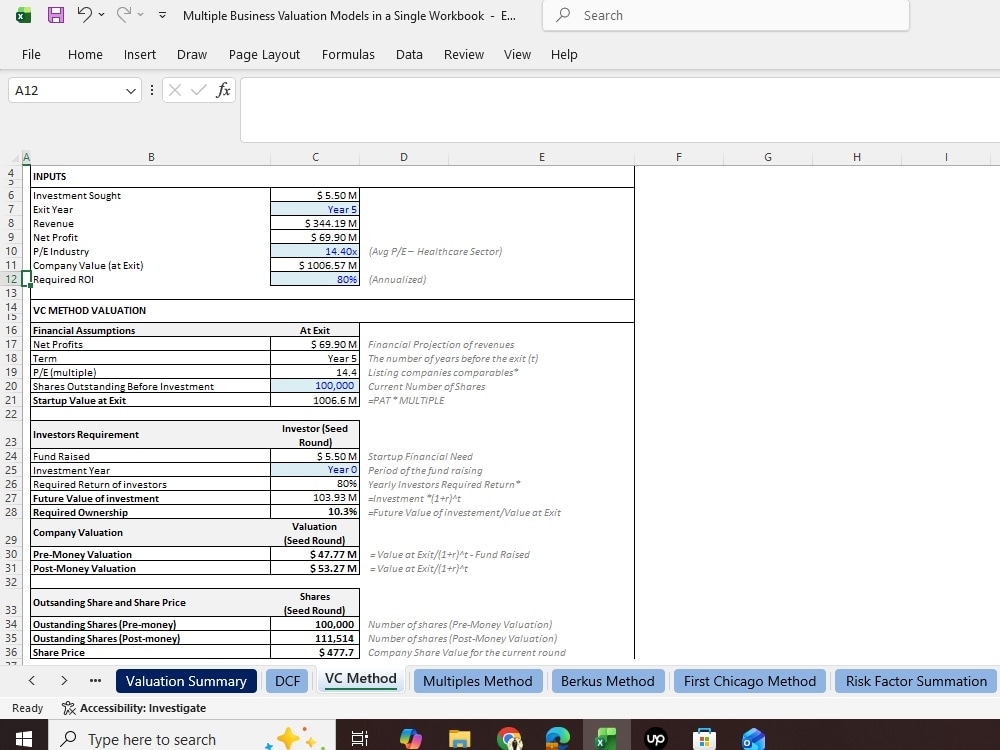Expand Customize Quick Access Toolbar menu
1000x750 pixels.
point(163,15)
